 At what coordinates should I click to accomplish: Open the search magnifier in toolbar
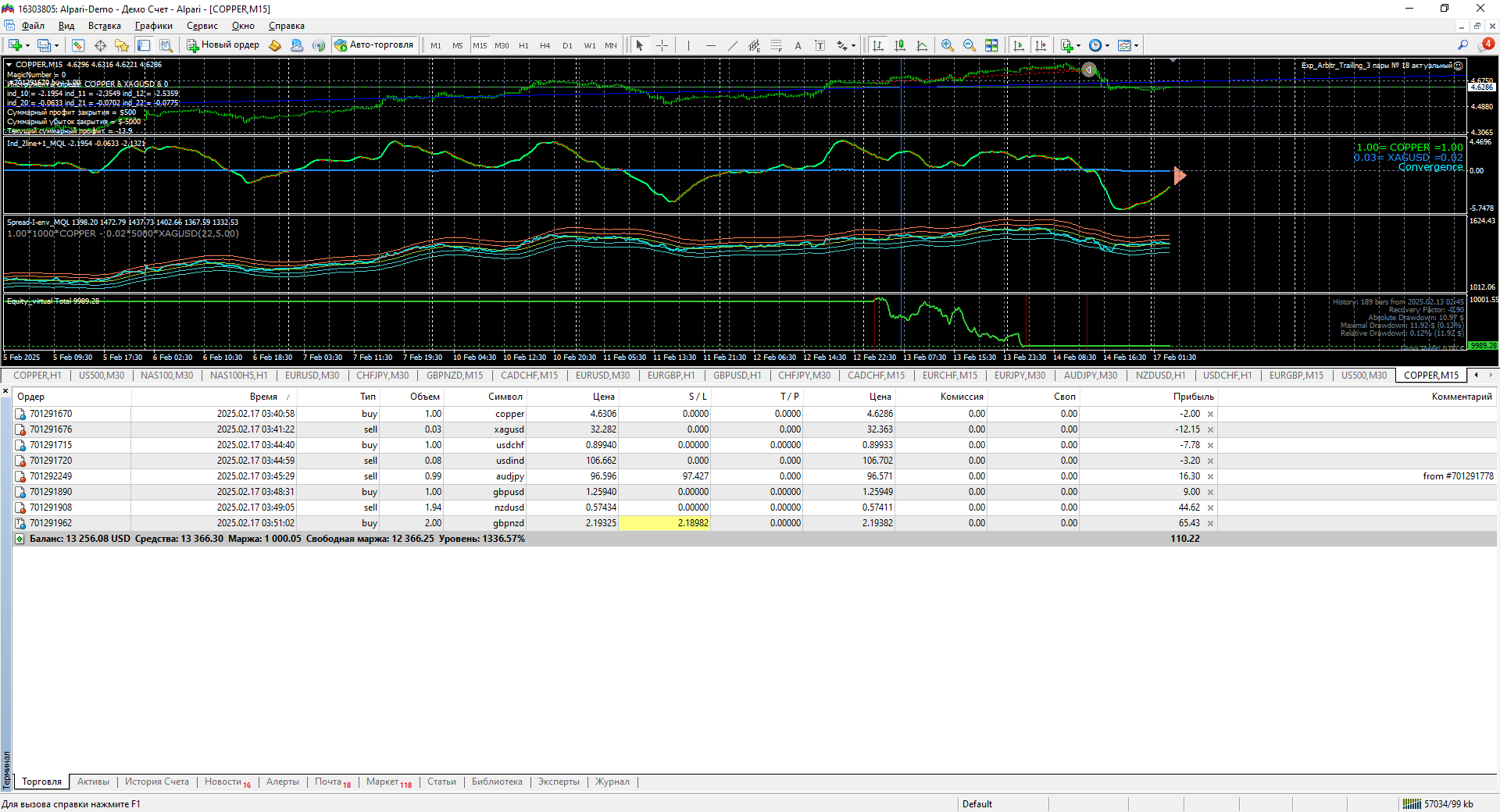click(1462, 45)
